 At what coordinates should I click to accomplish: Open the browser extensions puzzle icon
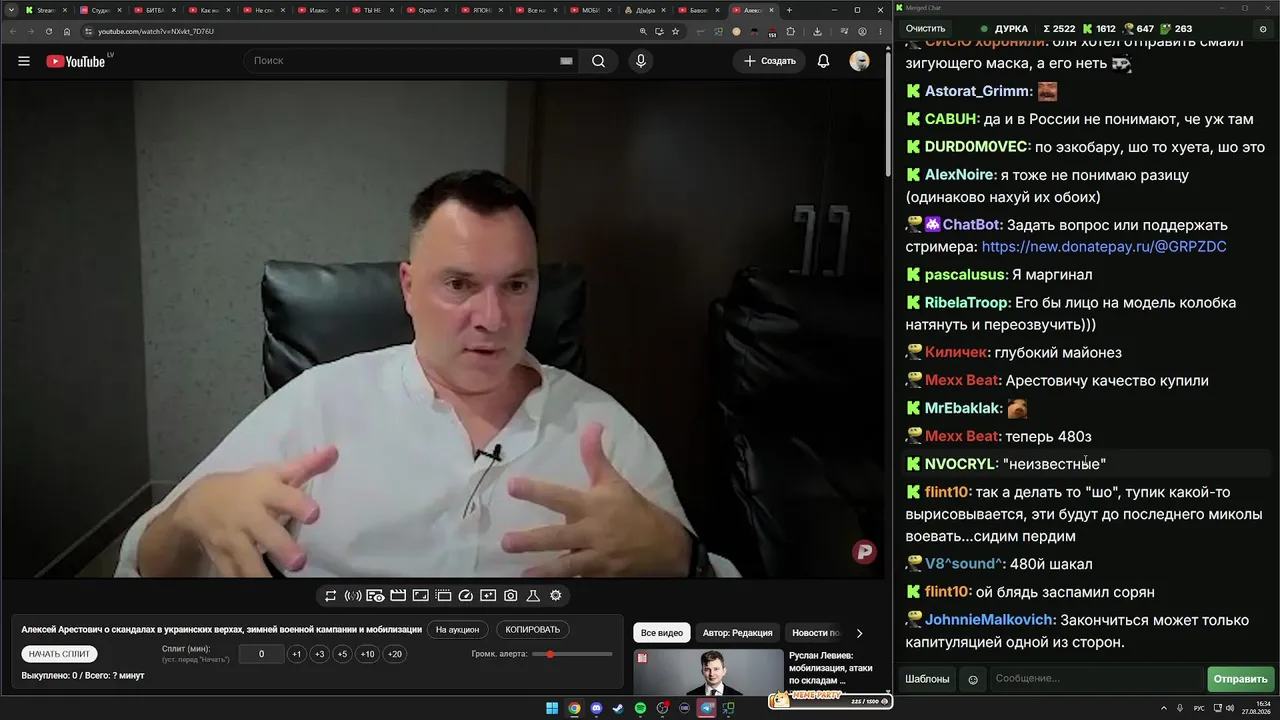click(x=790, y=31)
